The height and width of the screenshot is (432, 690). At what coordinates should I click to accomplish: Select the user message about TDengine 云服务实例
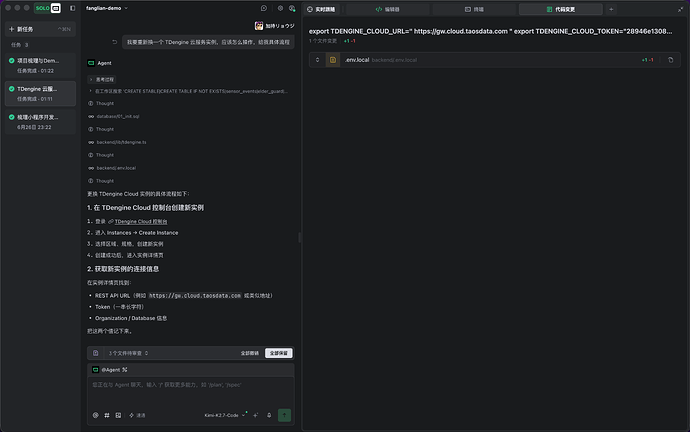pos(208,42)
